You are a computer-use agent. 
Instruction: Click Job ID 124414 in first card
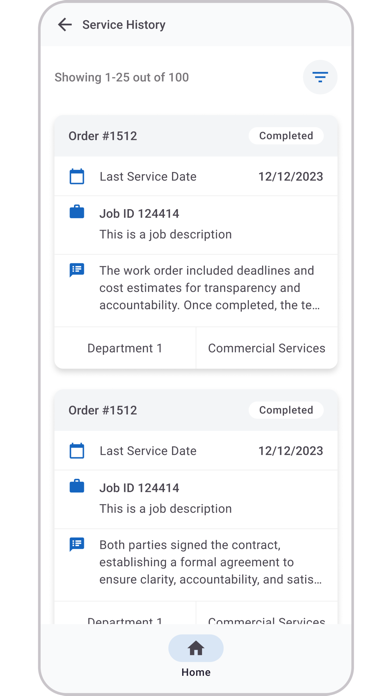coord(139,214)
